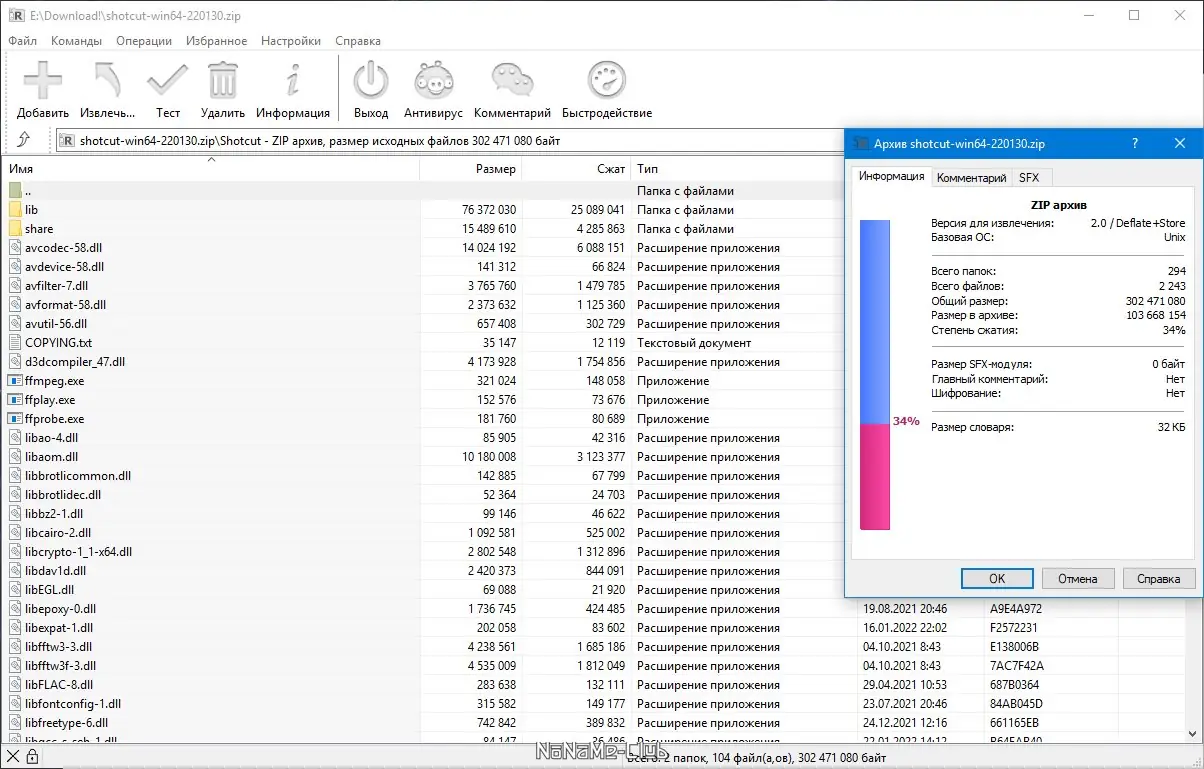
Task: Click the Быстродействие benchmark icon
Action: pyautogui.click(x=606, y=89)
